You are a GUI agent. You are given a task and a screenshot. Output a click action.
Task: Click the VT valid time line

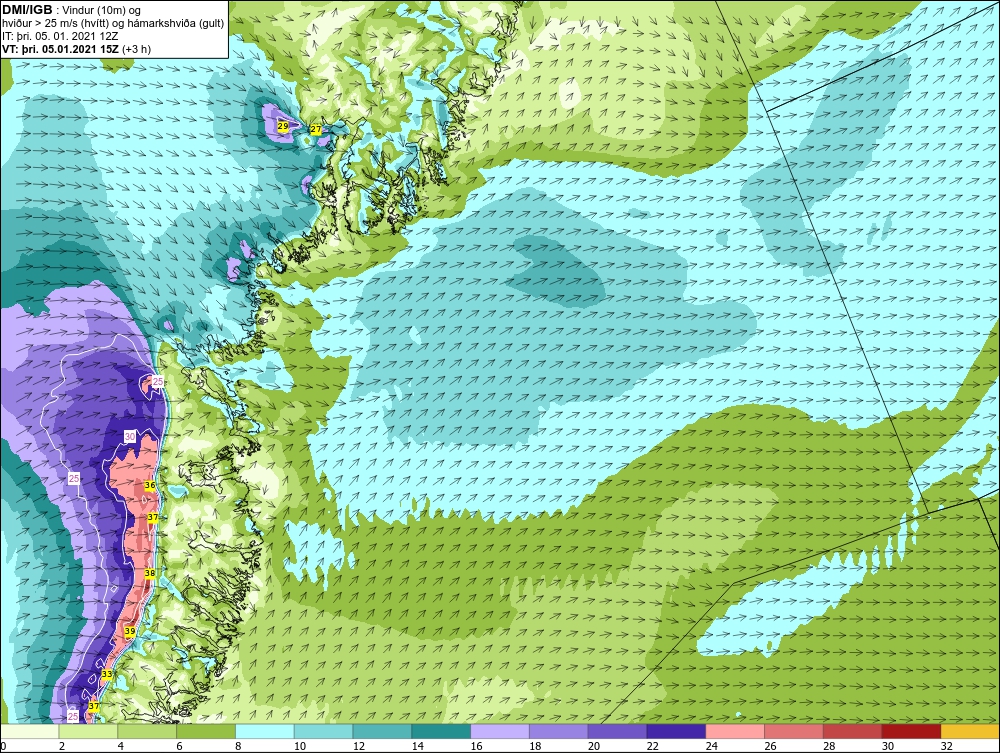77,49
